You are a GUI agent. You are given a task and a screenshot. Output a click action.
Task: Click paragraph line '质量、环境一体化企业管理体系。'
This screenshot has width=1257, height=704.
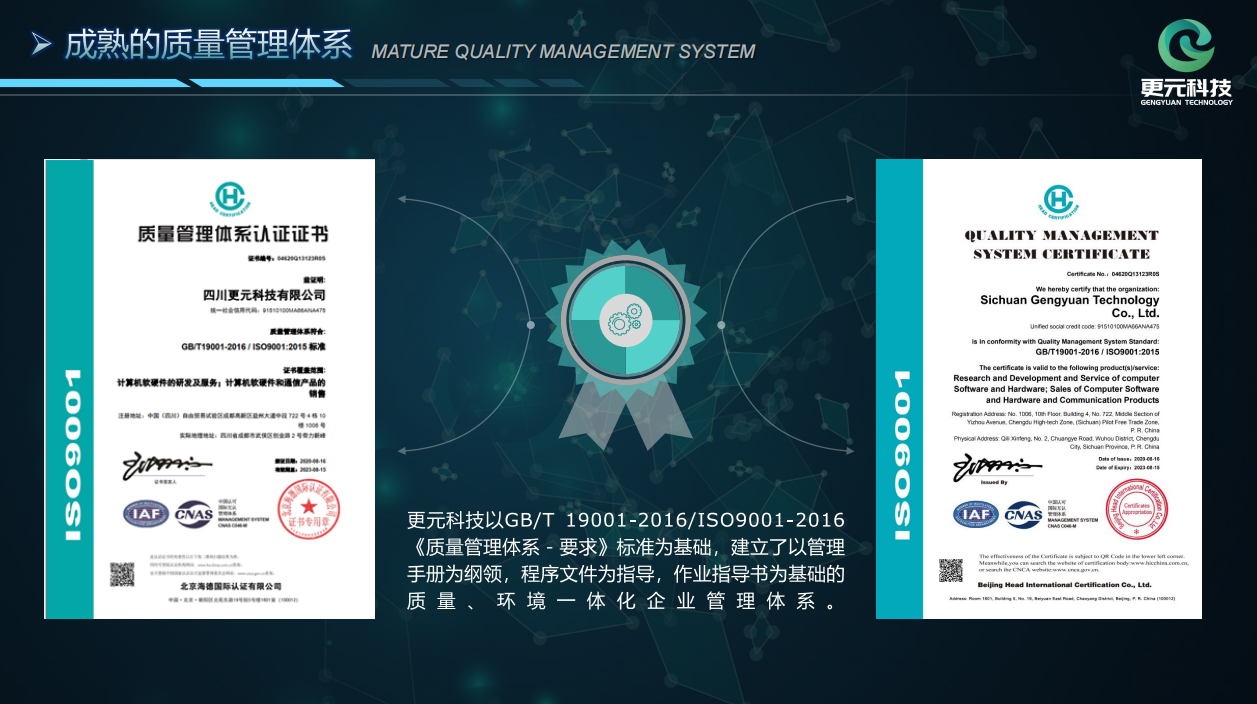[x=621, y=602]
